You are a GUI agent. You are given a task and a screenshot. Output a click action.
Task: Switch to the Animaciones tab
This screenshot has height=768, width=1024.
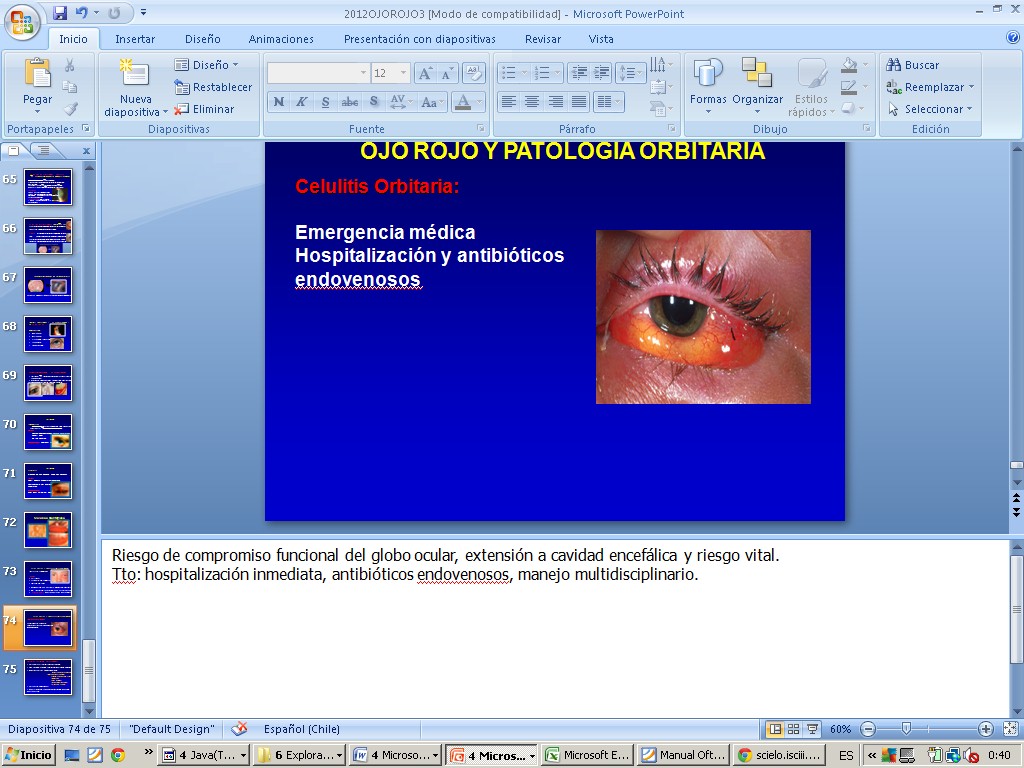pyautogui.click(x=281, y=39)
